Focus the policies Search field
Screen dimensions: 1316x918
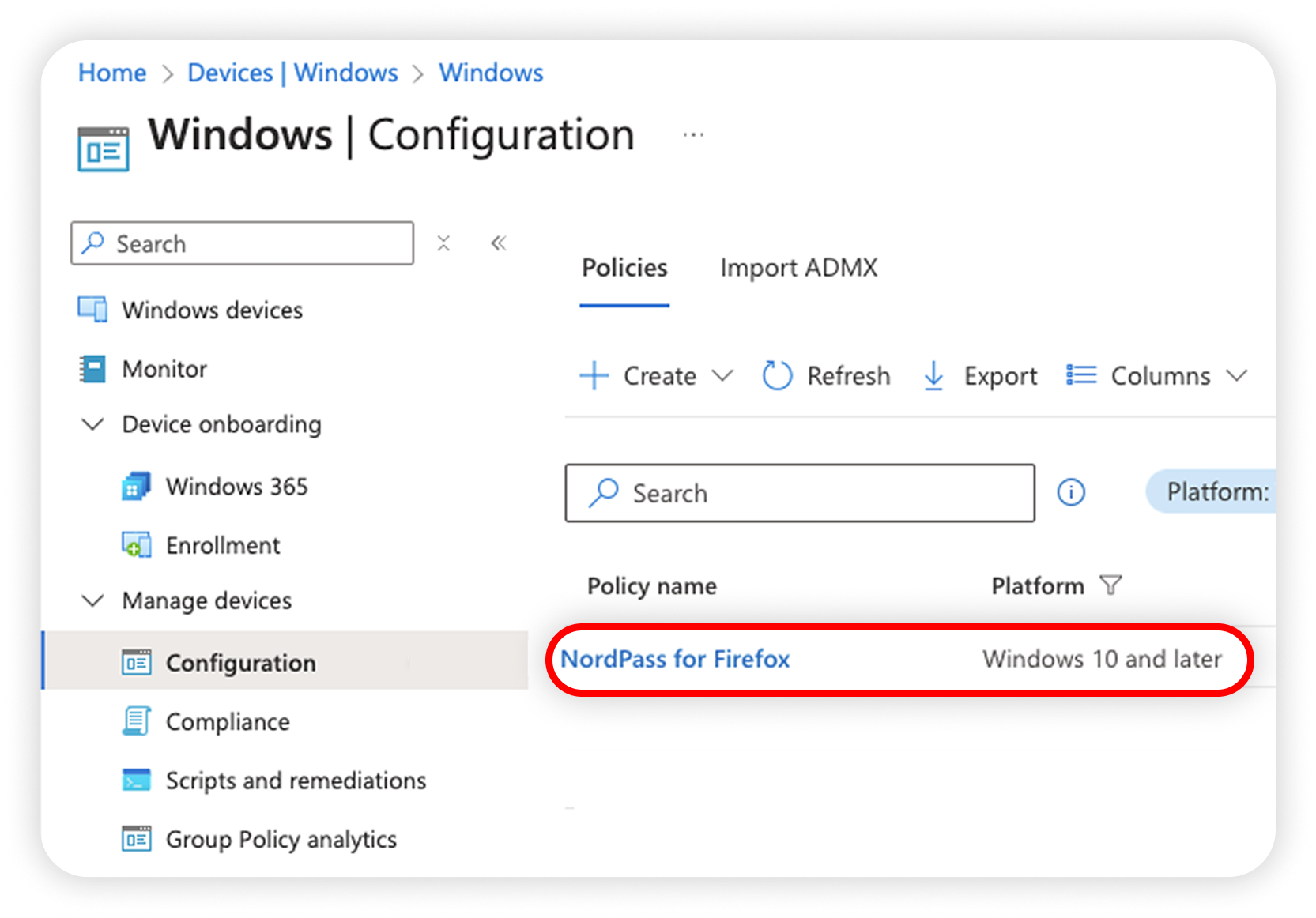(x=800, y=493)
